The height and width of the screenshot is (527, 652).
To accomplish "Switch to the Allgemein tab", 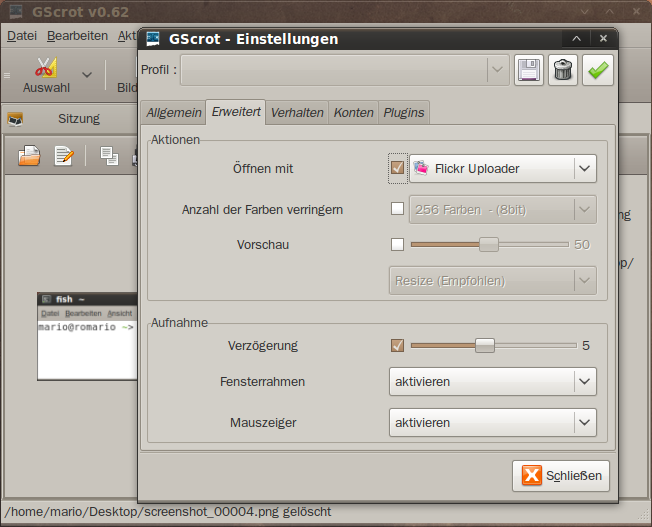I will tap(174, 112).
